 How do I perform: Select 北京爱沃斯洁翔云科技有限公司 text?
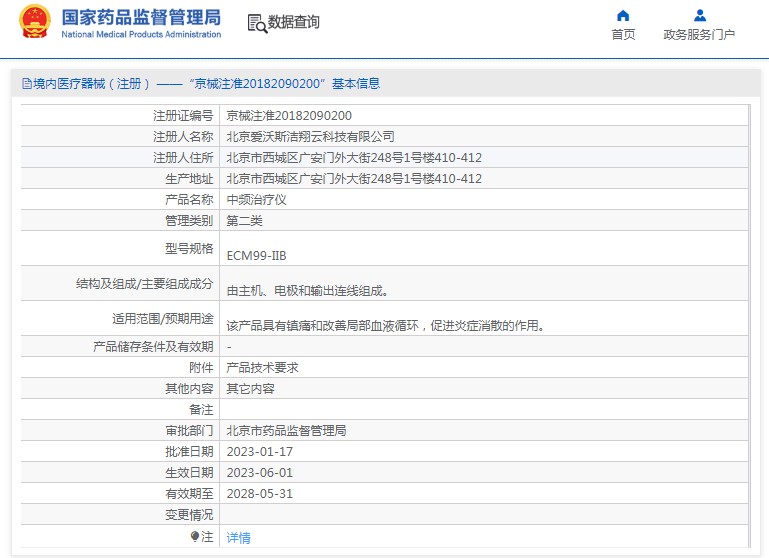pyautogui.click(x=310, y=136)
